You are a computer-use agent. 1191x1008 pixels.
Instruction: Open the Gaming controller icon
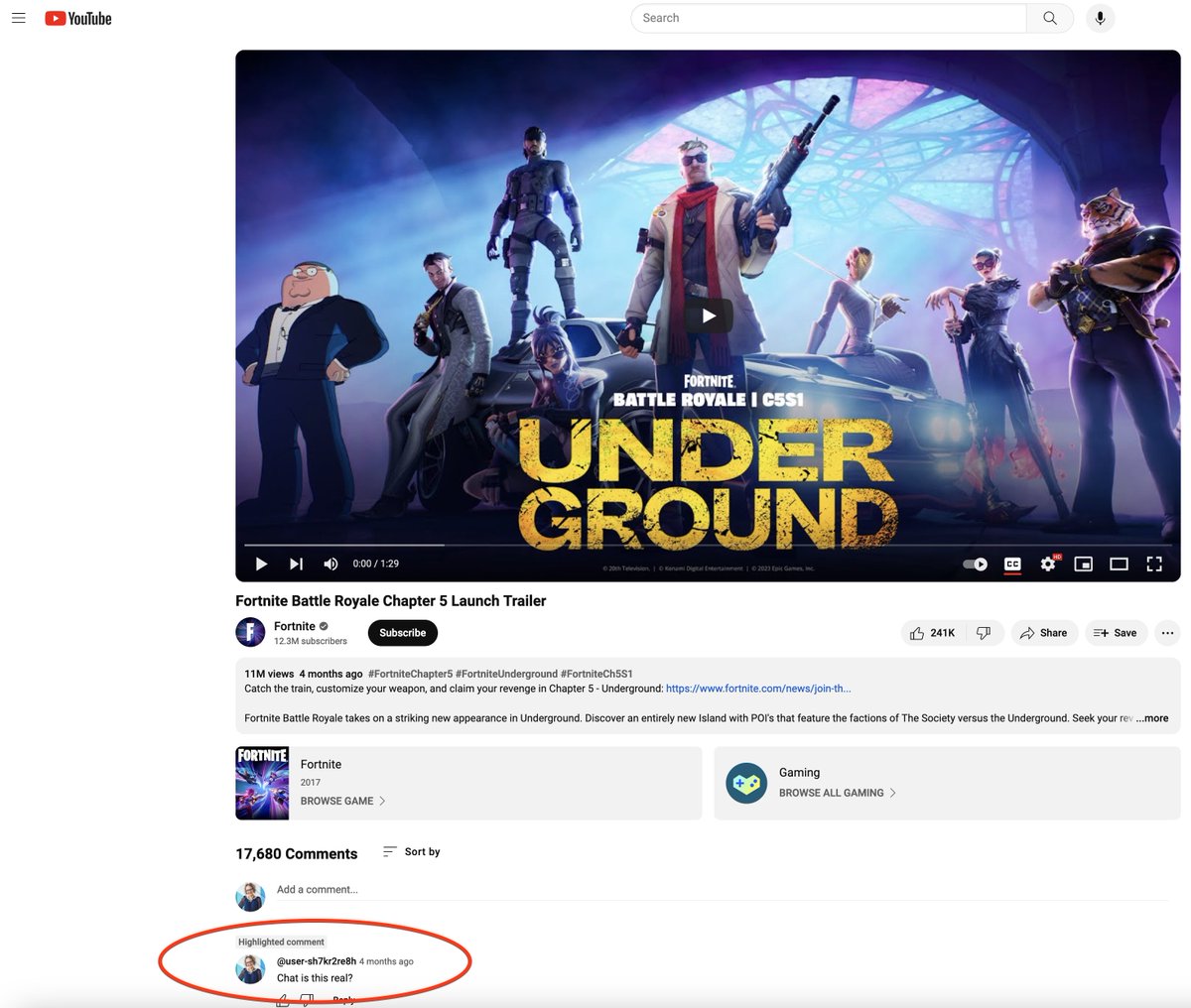point(746,783)
